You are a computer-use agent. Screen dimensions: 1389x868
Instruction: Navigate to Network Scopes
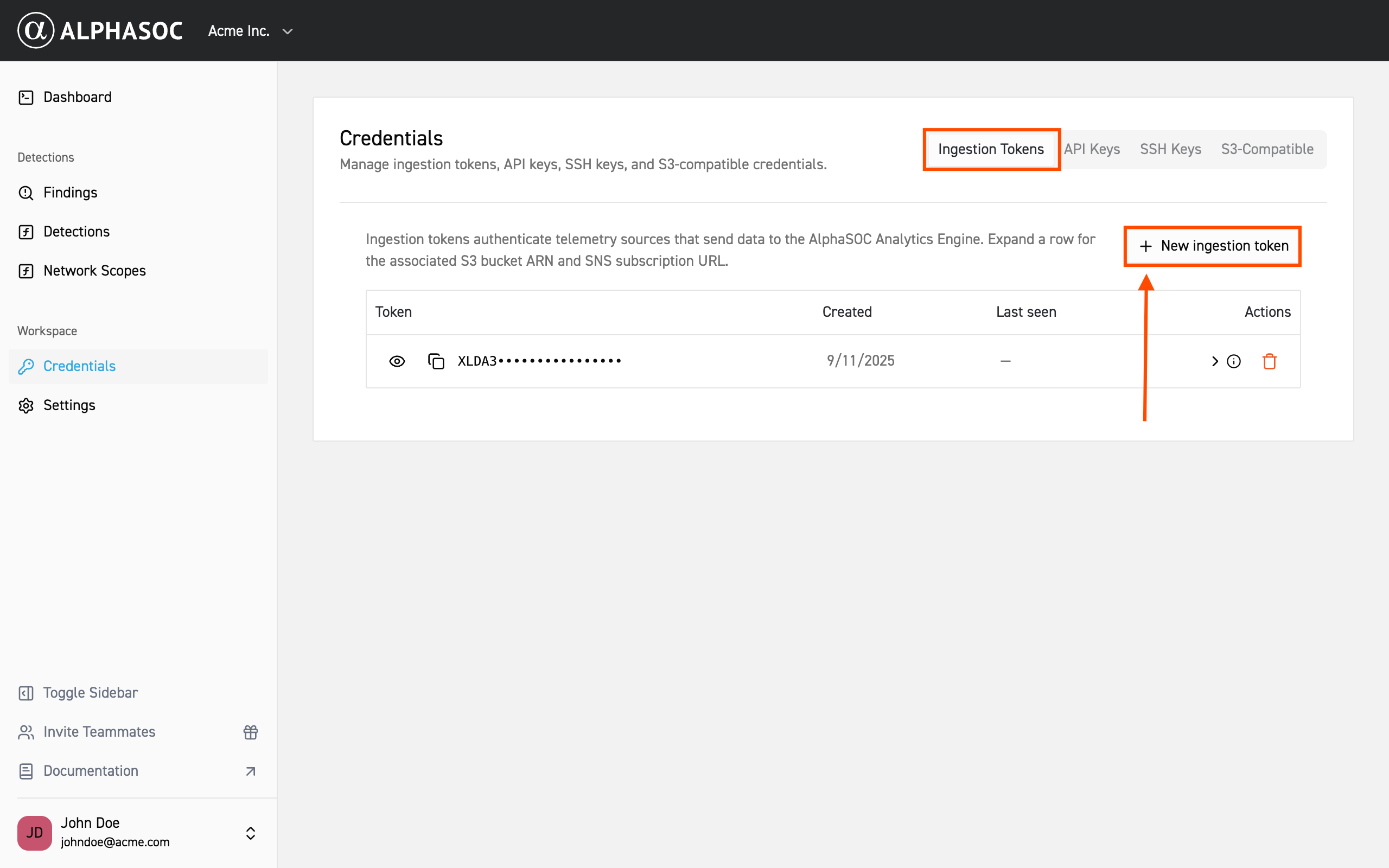(138, 270)
